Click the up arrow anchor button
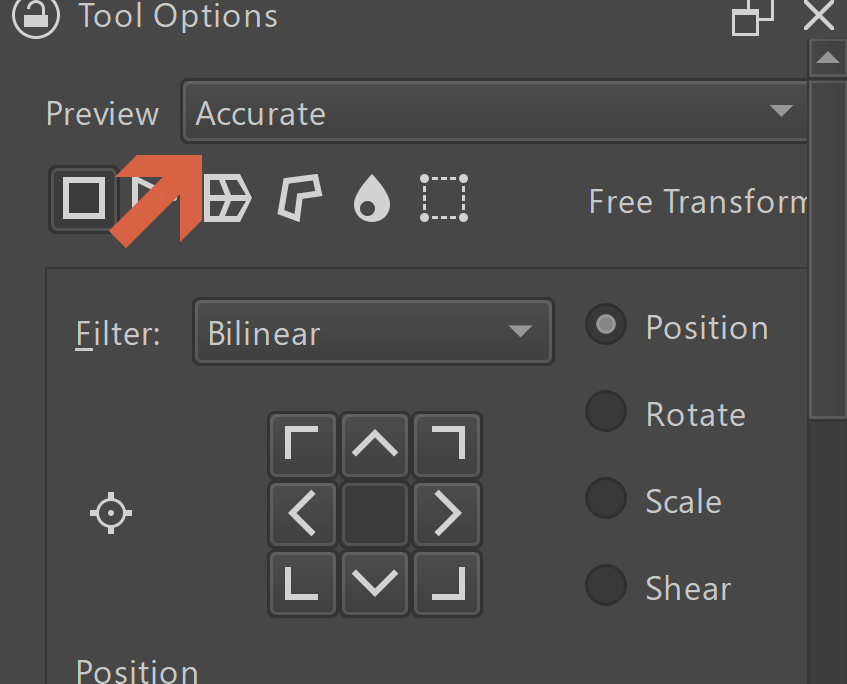This screenshot has height=684, width=847. pos(375,444)
